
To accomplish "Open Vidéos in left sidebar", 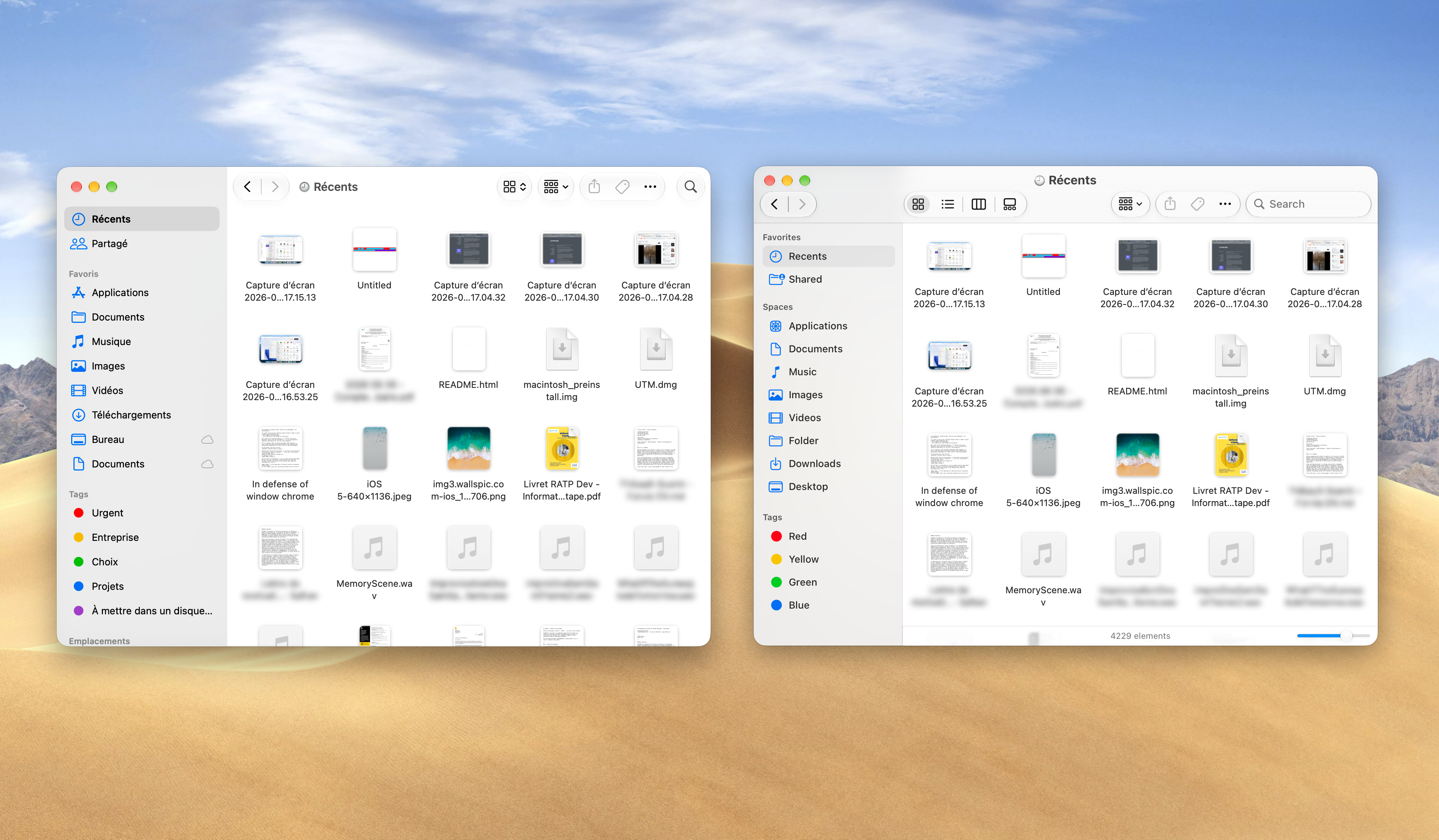I will pos(142,391).
